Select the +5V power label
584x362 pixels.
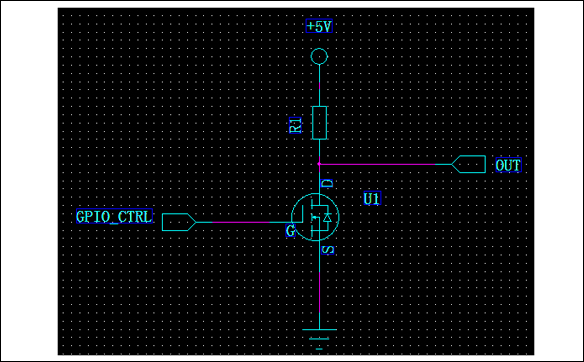(319, 26)
